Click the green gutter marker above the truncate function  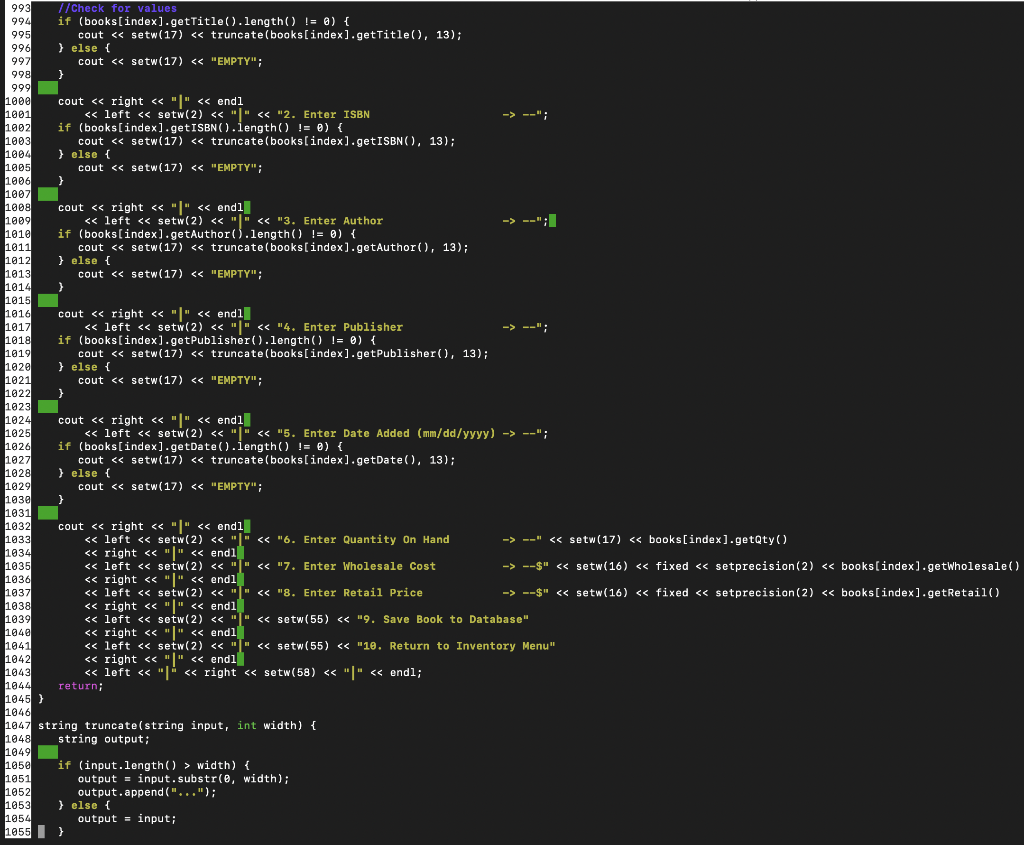(x=46, y=752)
